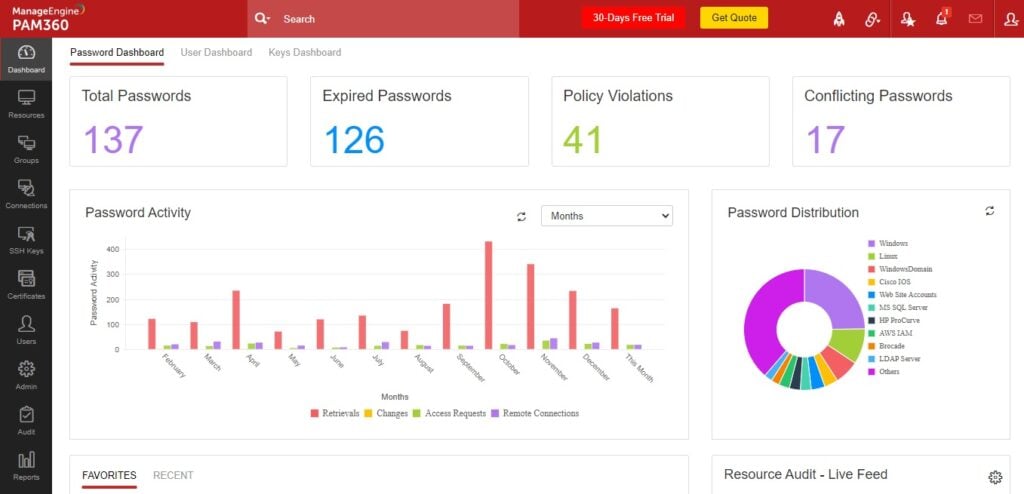
Task: Click the November retrievals bar
Action: coord(530,306)
